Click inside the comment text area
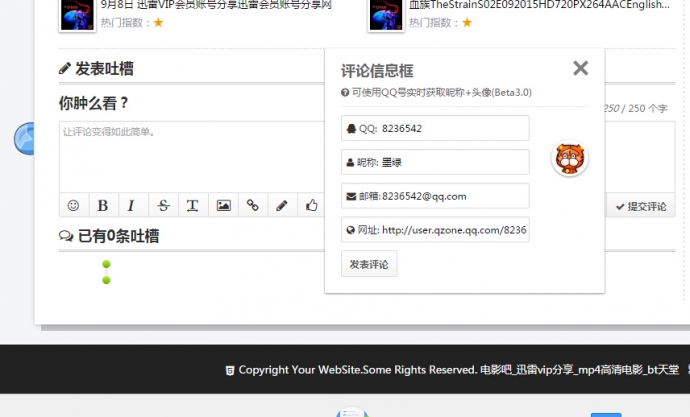The width and height of the screenshot is (690, 417). (190, 155)
